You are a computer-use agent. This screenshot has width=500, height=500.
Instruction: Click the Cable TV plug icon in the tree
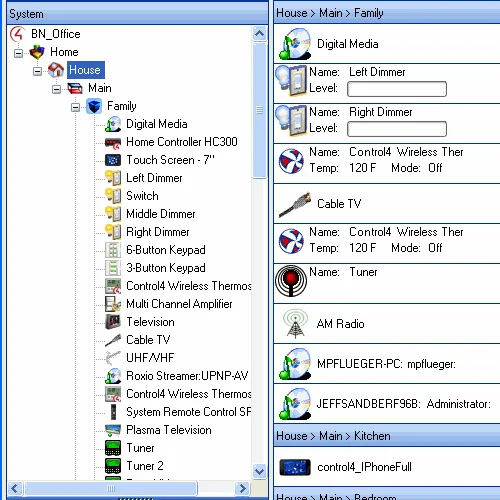113,340
